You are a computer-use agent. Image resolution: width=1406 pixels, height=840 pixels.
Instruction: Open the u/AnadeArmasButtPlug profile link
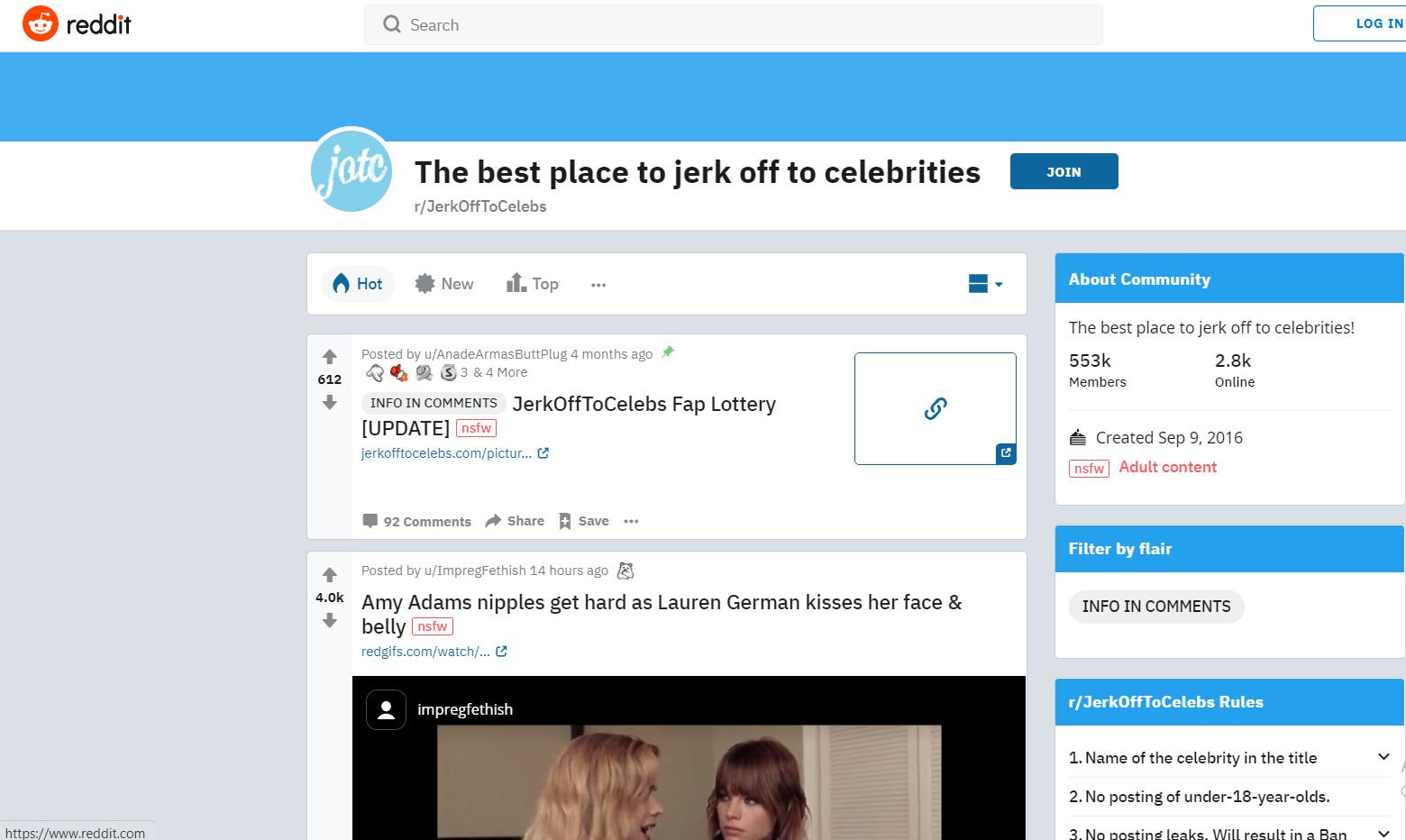496,354
